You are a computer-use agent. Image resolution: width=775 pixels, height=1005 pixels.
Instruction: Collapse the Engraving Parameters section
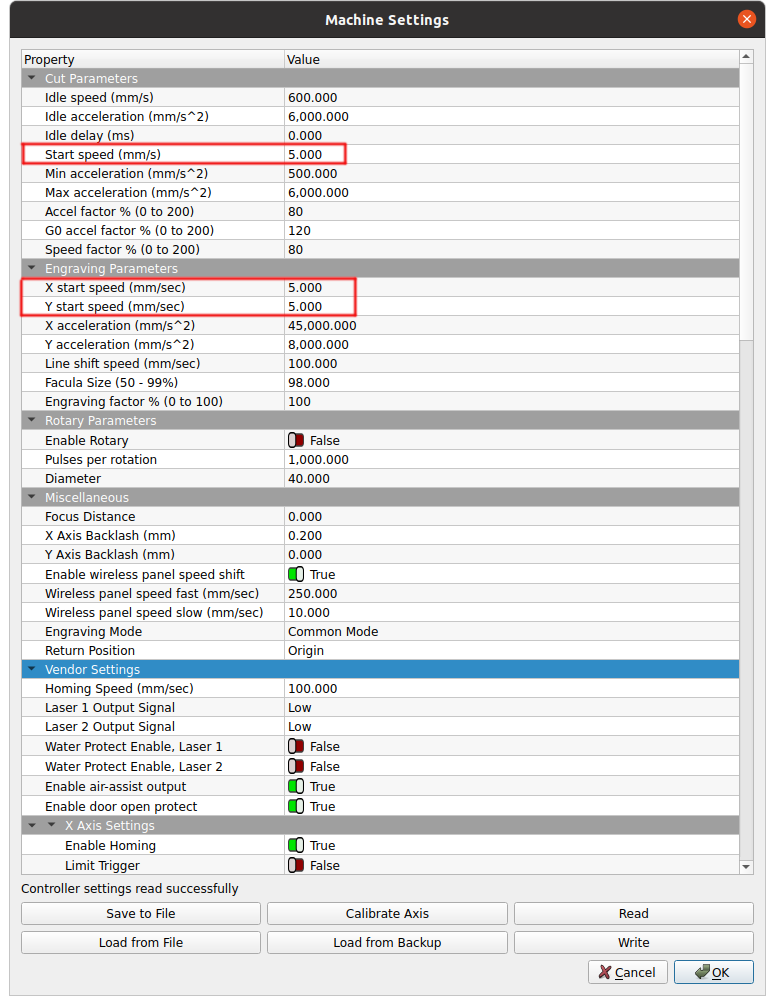tap(32, 269)
